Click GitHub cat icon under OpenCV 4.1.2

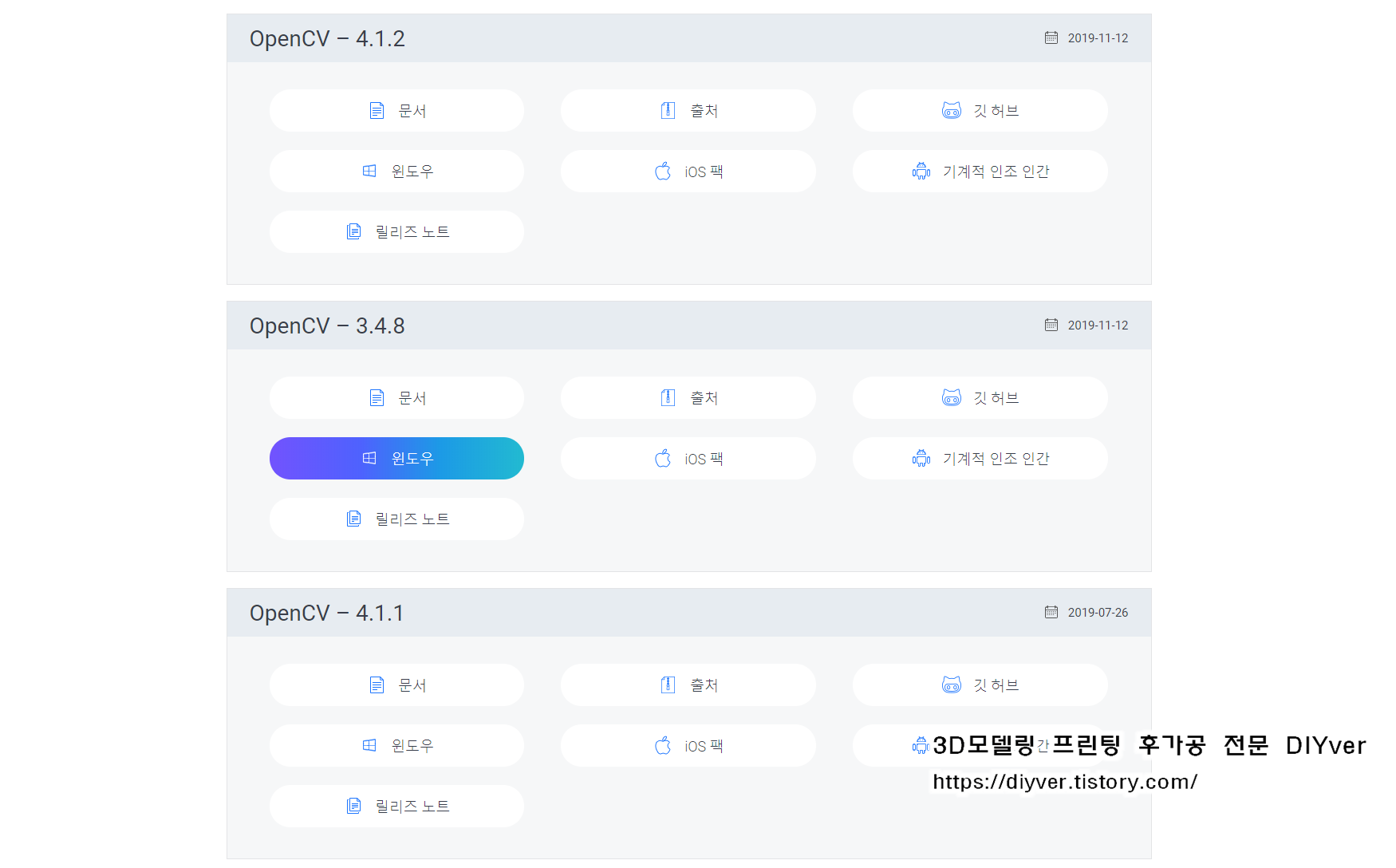coord(952,111)
